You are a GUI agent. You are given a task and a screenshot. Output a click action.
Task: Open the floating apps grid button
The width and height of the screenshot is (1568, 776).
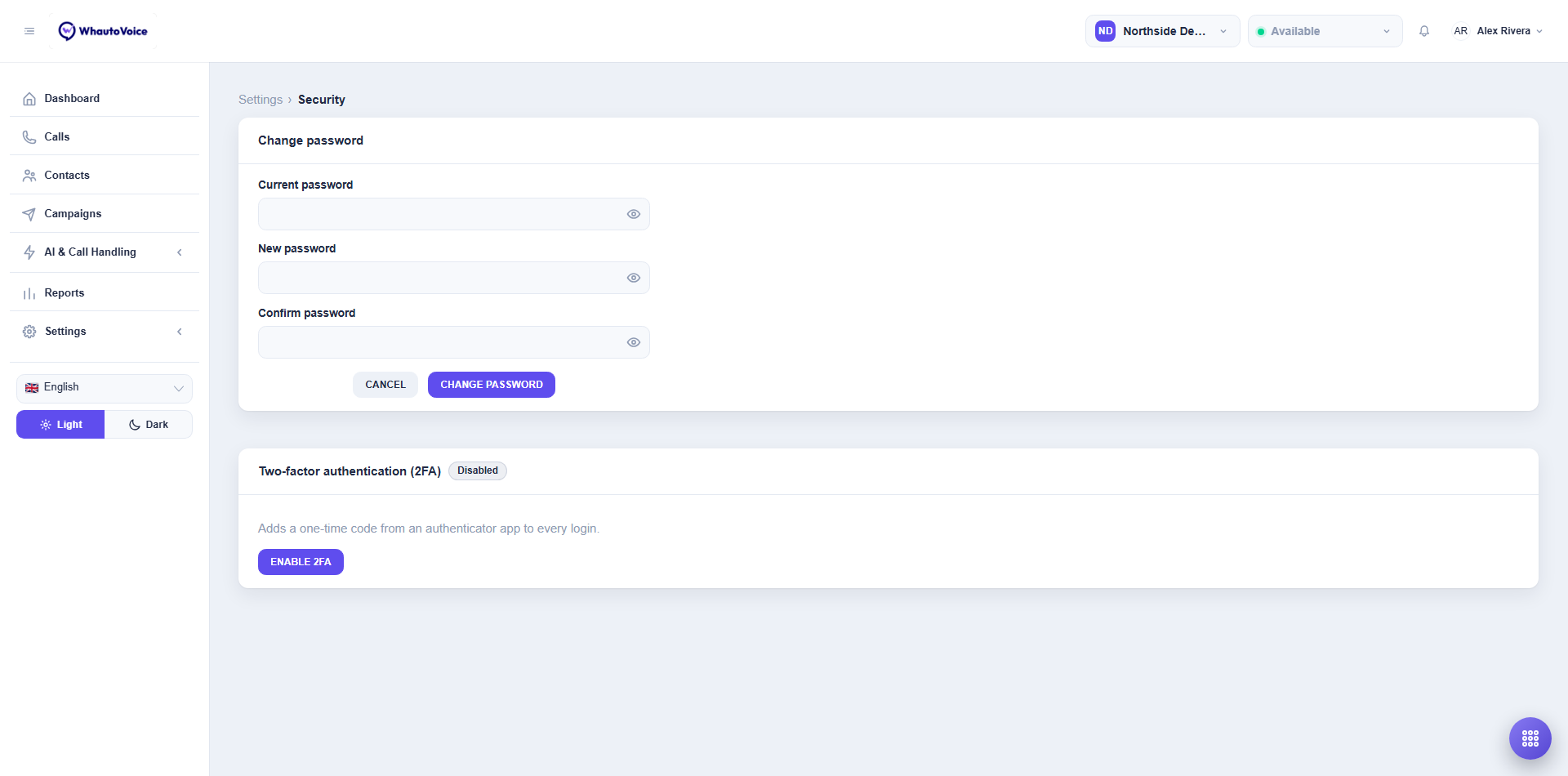point(1530,738)
